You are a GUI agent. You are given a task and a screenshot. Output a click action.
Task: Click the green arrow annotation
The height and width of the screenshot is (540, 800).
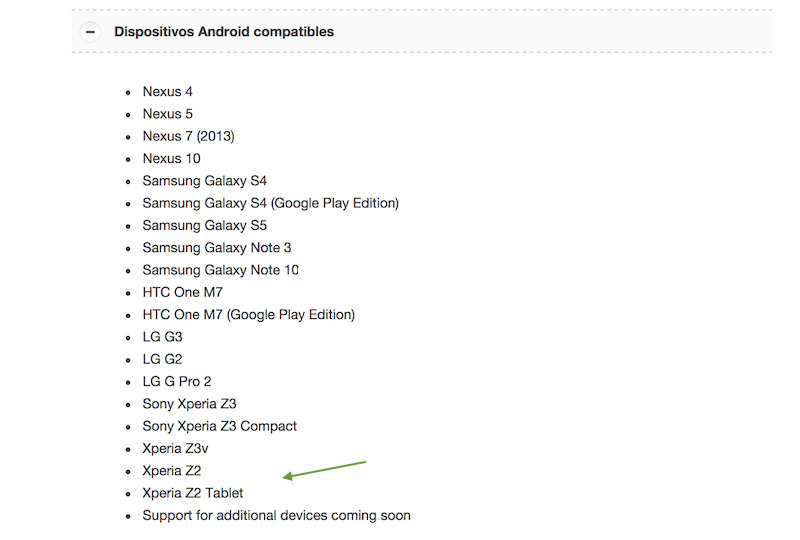325,470
